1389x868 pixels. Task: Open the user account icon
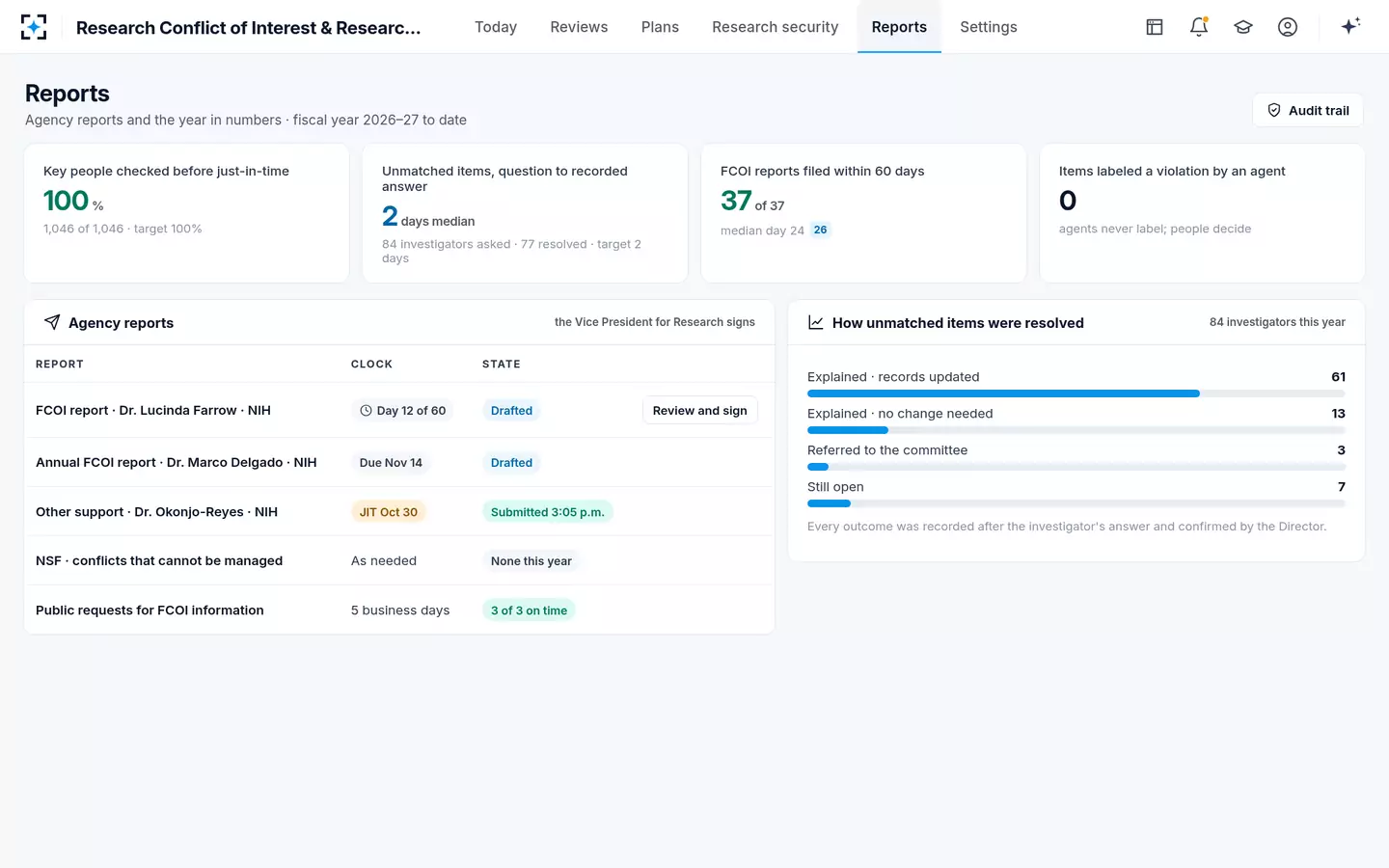(x=1288, y=27)
